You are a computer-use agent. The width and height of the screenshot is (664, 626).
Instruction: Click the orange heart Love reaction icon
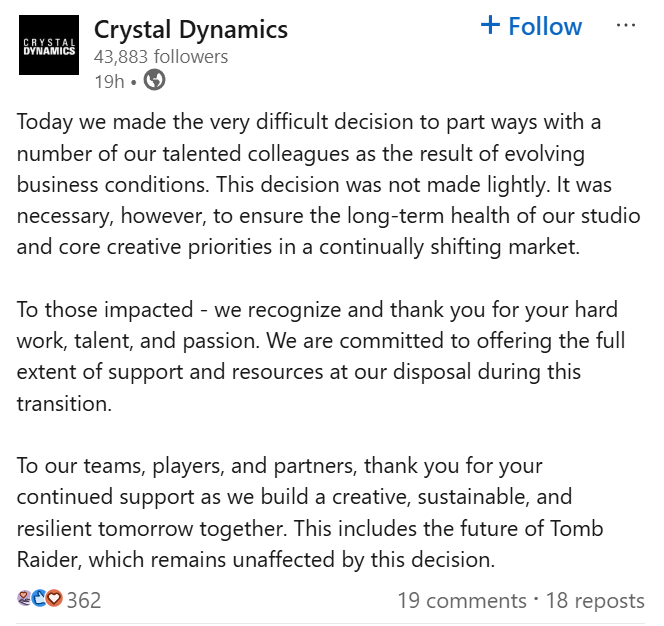point(53,599)
